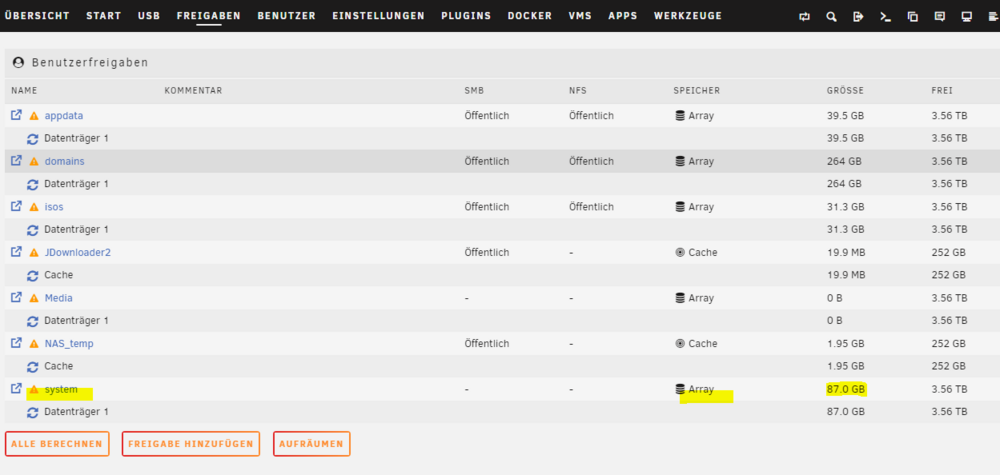The width and height of the screenshot is (1000, 475).
Task: Click the FREI column header
Action: click(x=942, y=91)
